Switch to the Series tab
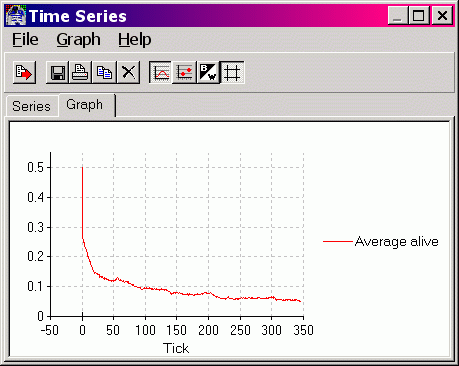Image resolution: width=459 pixels, height=366 pixels. [x=31, y=106]
